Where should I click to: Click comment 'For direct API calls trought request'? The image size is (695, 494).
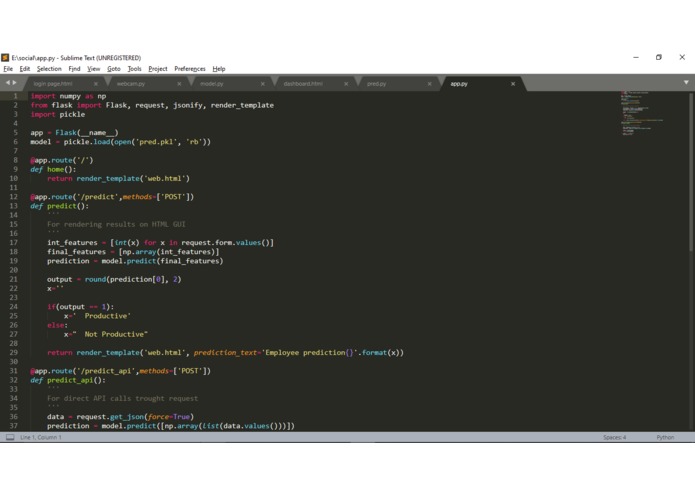pos(123,398)
